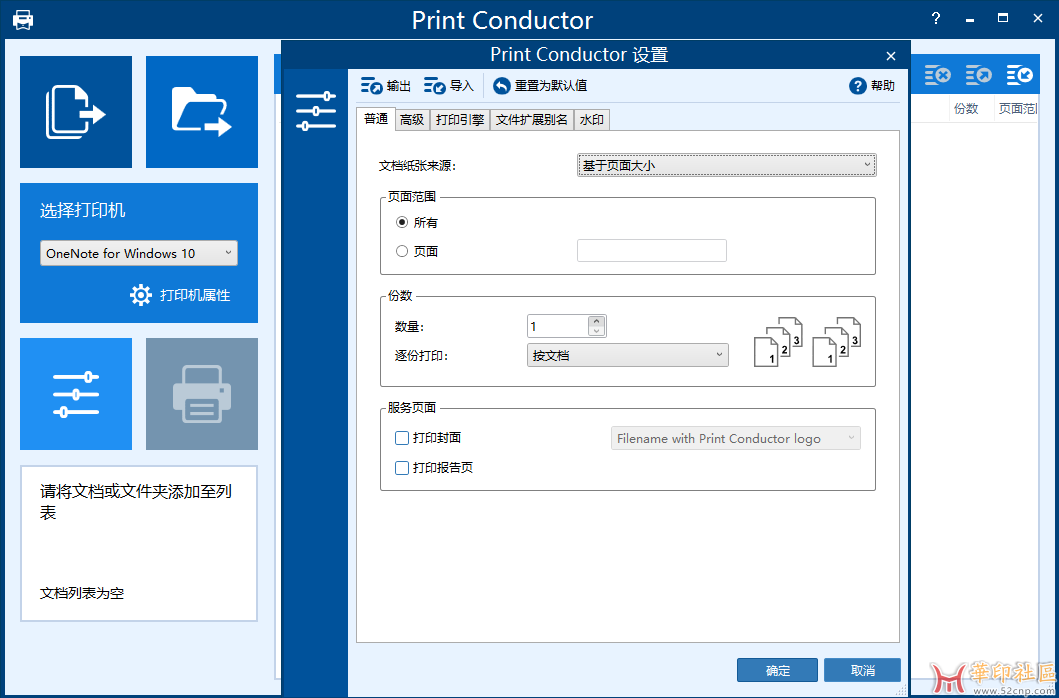The height and width of the screenshot is (698, 1059).
Task: Click the 输出 export settings icon
Action: point(371,86)
